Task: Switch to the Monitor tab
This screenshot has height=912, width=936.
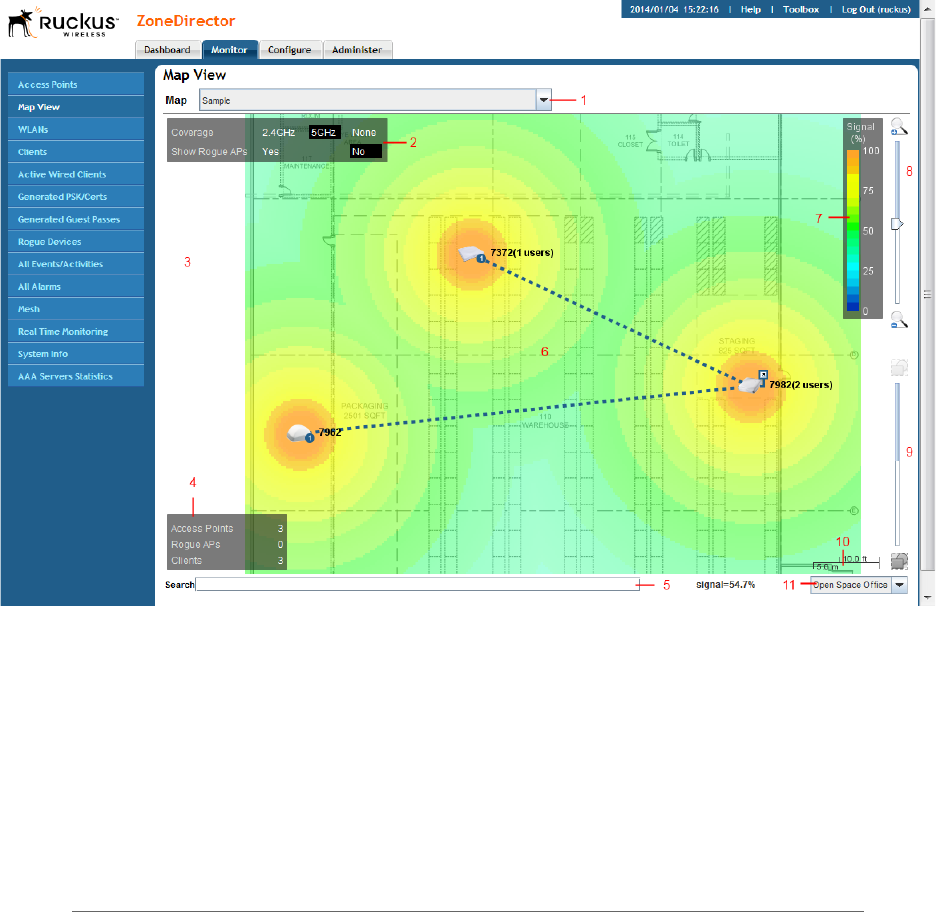Action: coord(229,50)
